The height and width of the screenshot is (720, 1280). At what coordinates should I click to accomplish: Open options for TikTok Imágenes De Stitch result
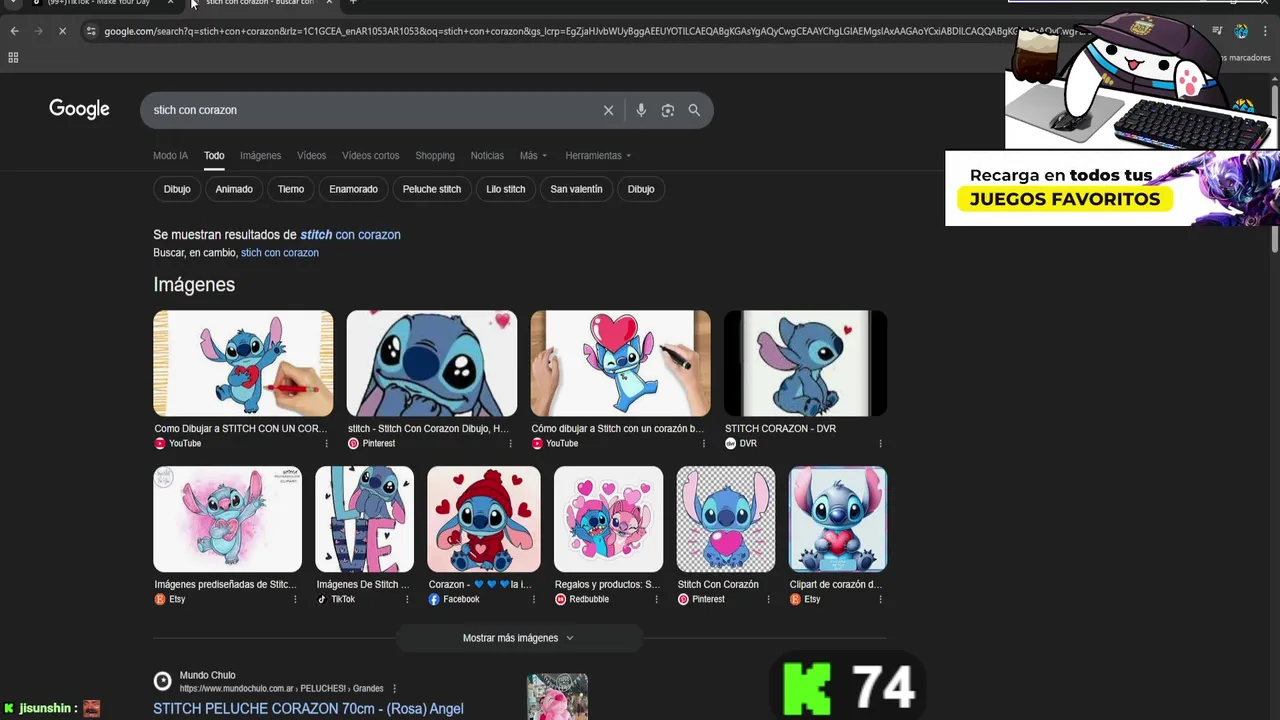coord(407,599)
